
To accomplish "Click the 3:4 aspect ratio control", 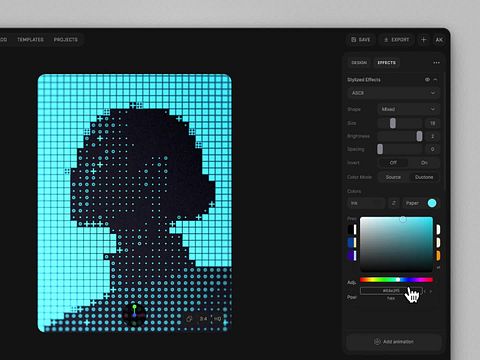I will 203,319.
